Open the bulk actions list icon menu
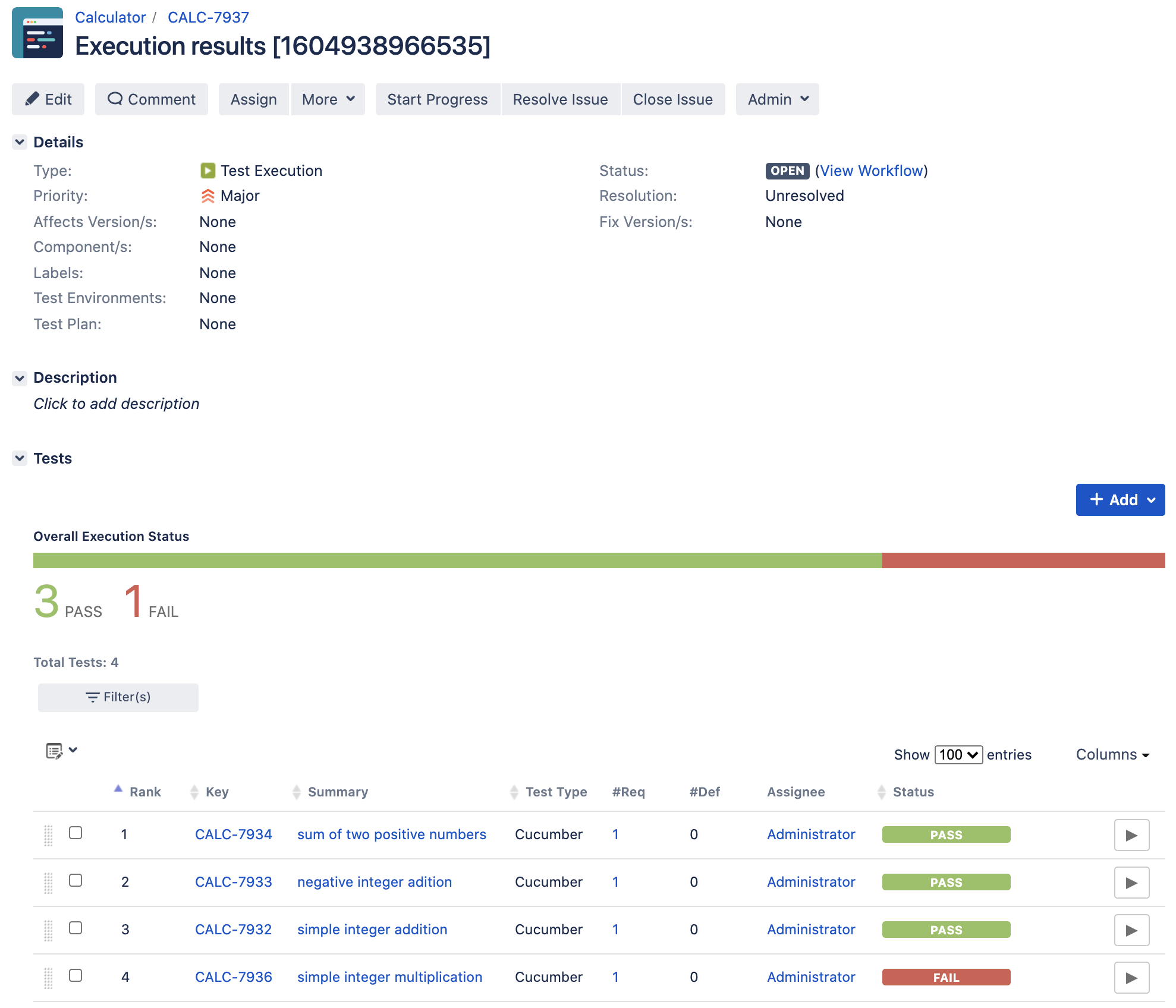 (62, 751)
